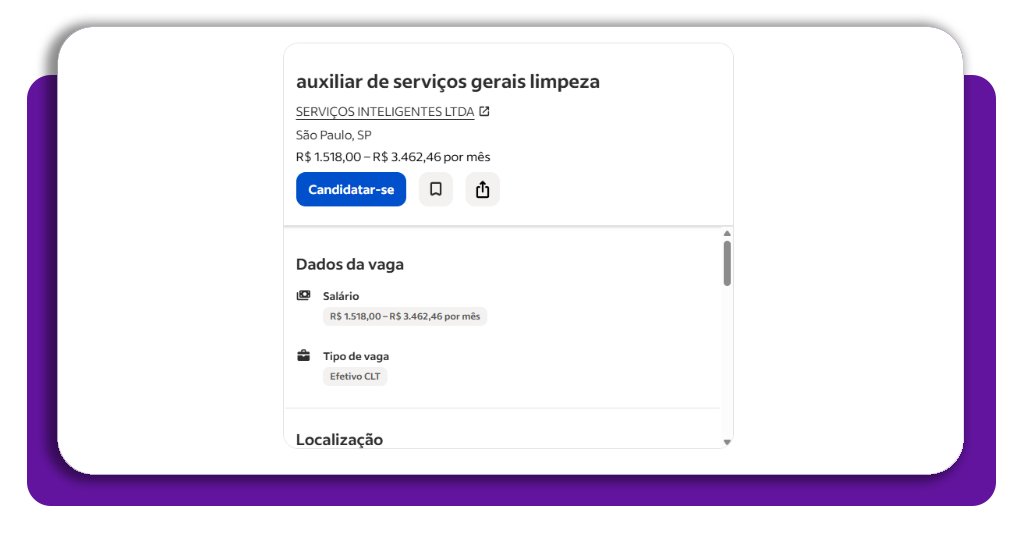This screenshot has height=536, width=1024.
Task: Open SERVIÇOS INTELIGENTES LTDA company link
Action: click(385, 112)
